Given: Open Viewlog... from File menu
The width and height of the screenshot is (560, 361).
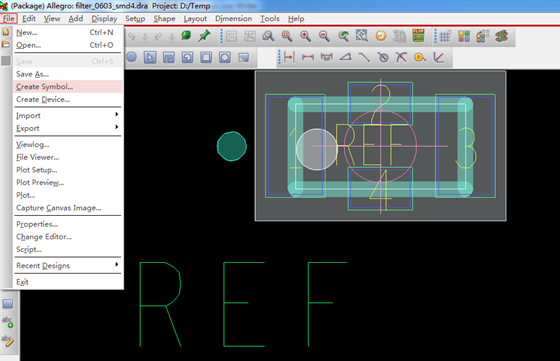Looking at the screenshot, I should [x=67, y=144].
